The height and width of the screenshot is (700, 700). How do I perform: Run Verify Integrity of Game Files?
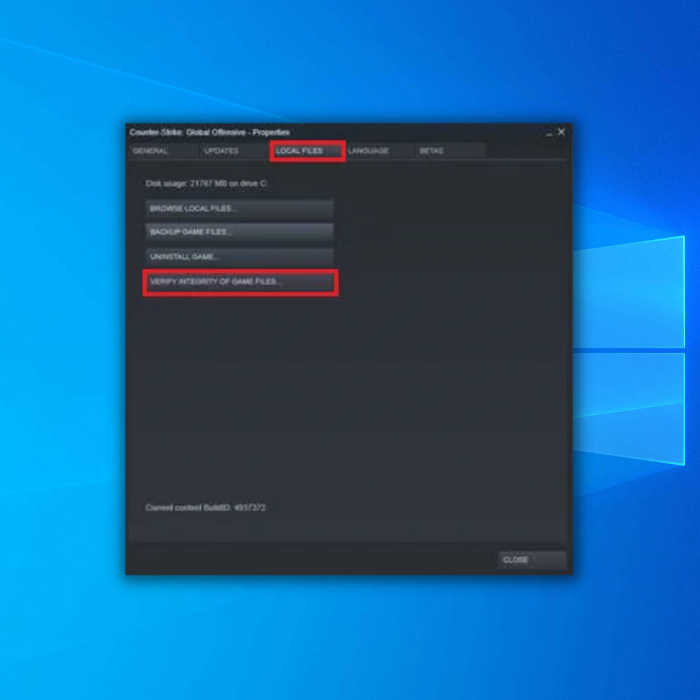[240, 282]
